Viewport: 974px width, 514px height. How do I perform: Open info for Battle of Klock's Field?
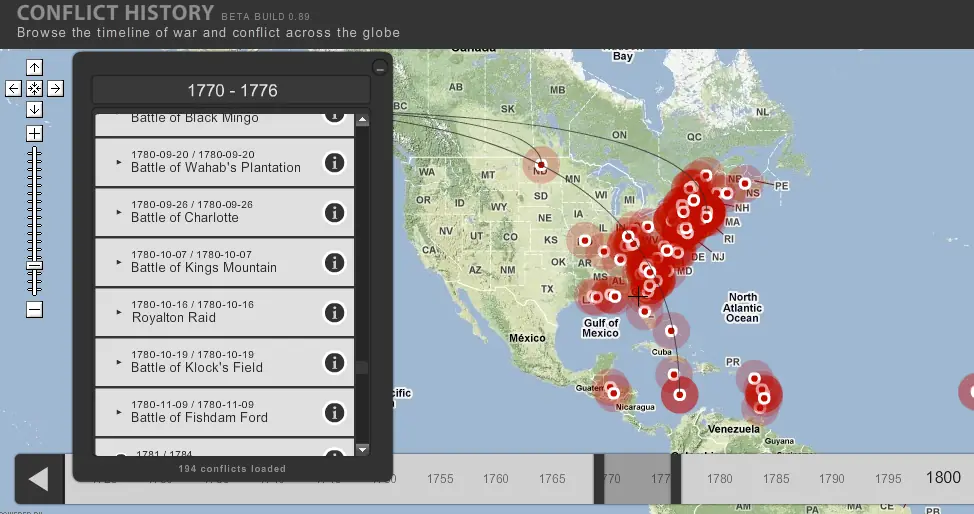334,362
